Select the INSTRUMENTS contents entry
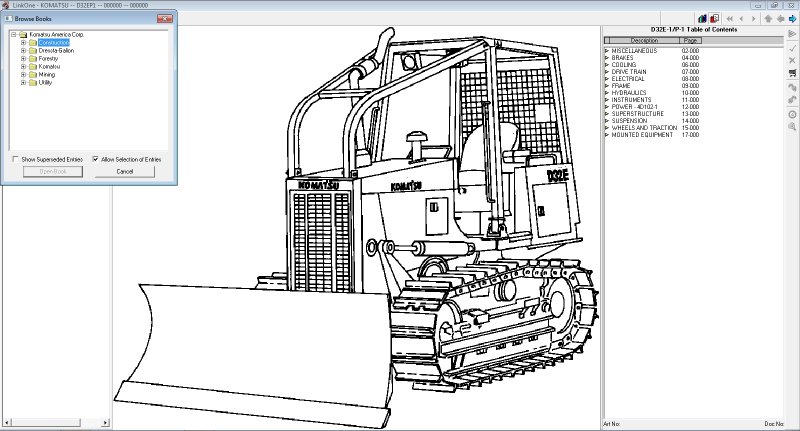800x431 pixels. pos(631,100)
